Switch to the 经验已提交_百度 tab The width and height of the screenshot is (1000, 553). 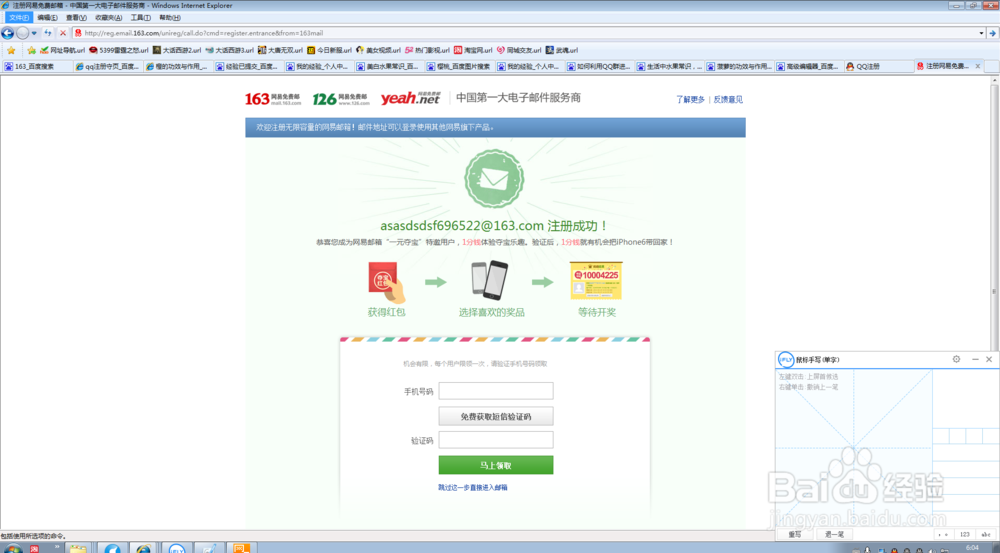coord(247,66)
